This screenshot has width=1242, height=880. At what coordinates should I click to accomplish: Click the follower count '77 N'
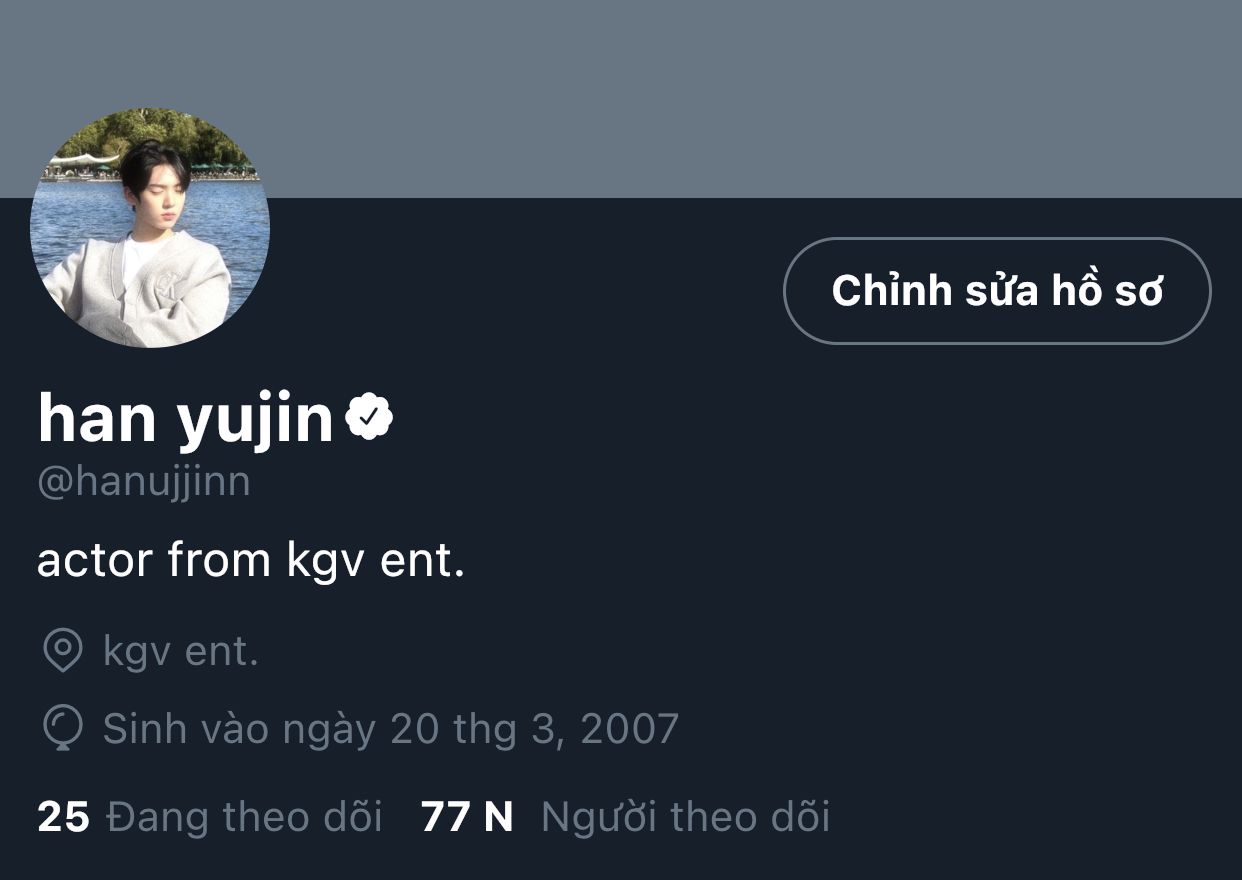pos(467,817)
